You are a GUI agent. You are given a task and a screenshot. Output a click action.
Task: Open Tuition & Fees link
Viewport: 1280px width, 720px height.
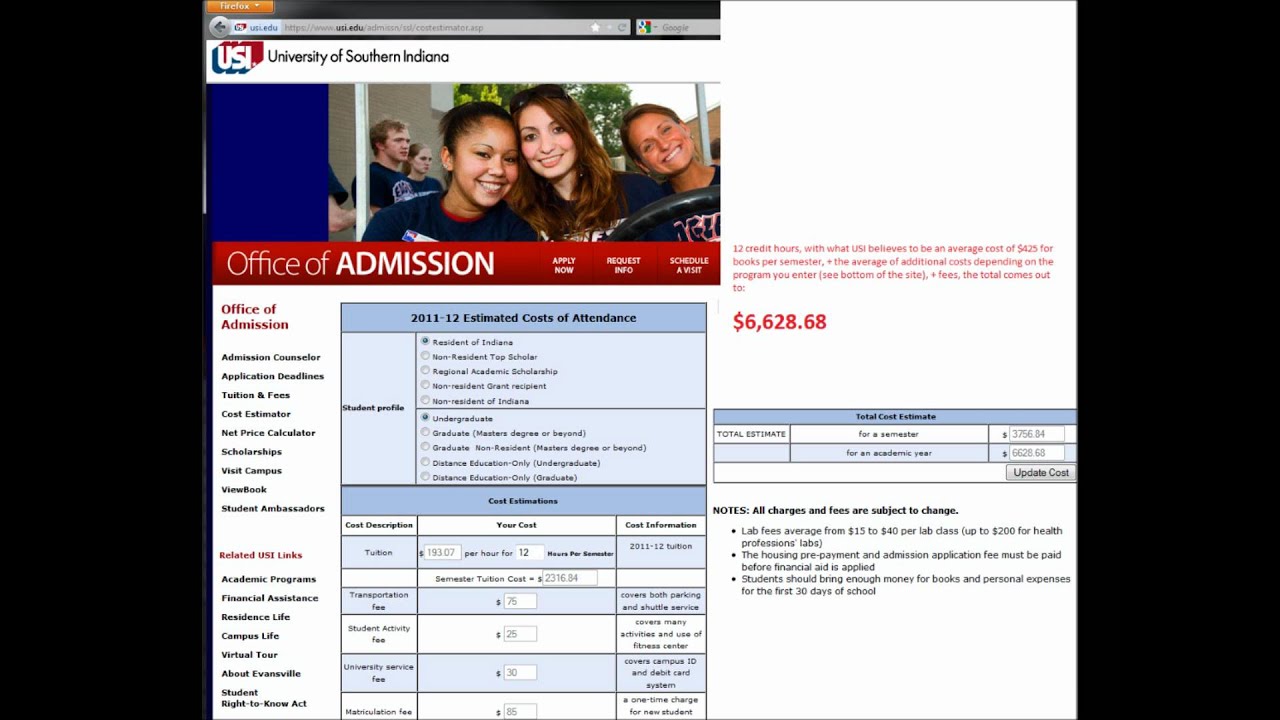[255, 395]
